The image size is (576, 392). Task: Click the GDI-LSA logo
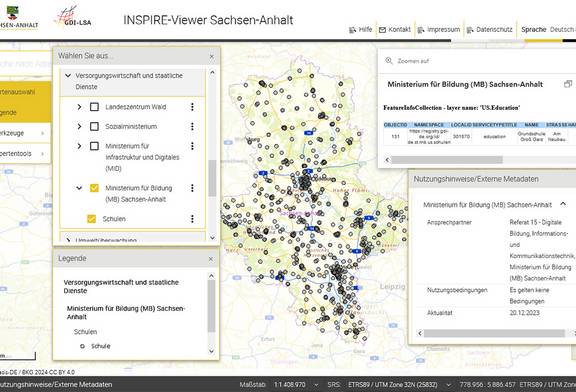click(x=73, y=17)
